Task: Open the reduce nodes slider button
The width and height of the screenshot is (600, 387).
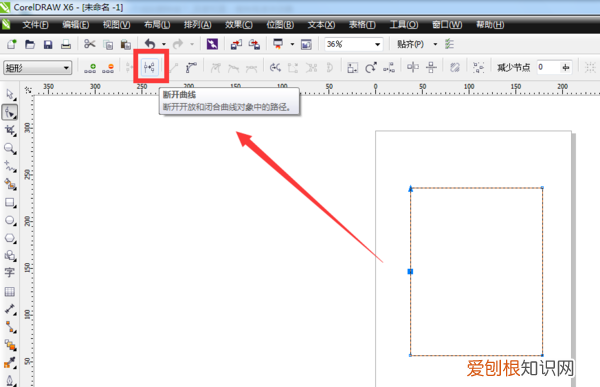Action: pos(566,68)
